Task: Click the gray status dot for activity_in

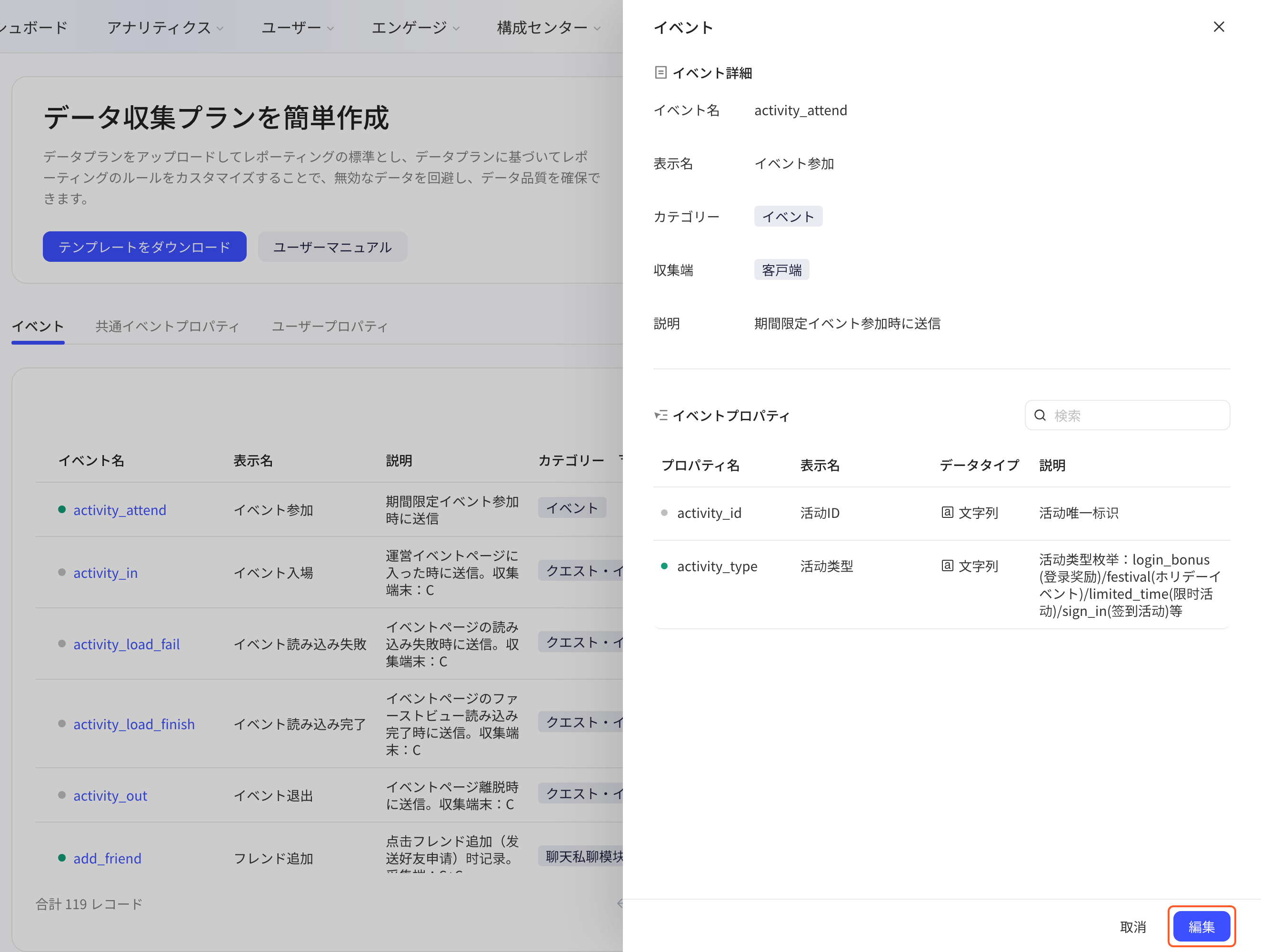Action: 61,572
